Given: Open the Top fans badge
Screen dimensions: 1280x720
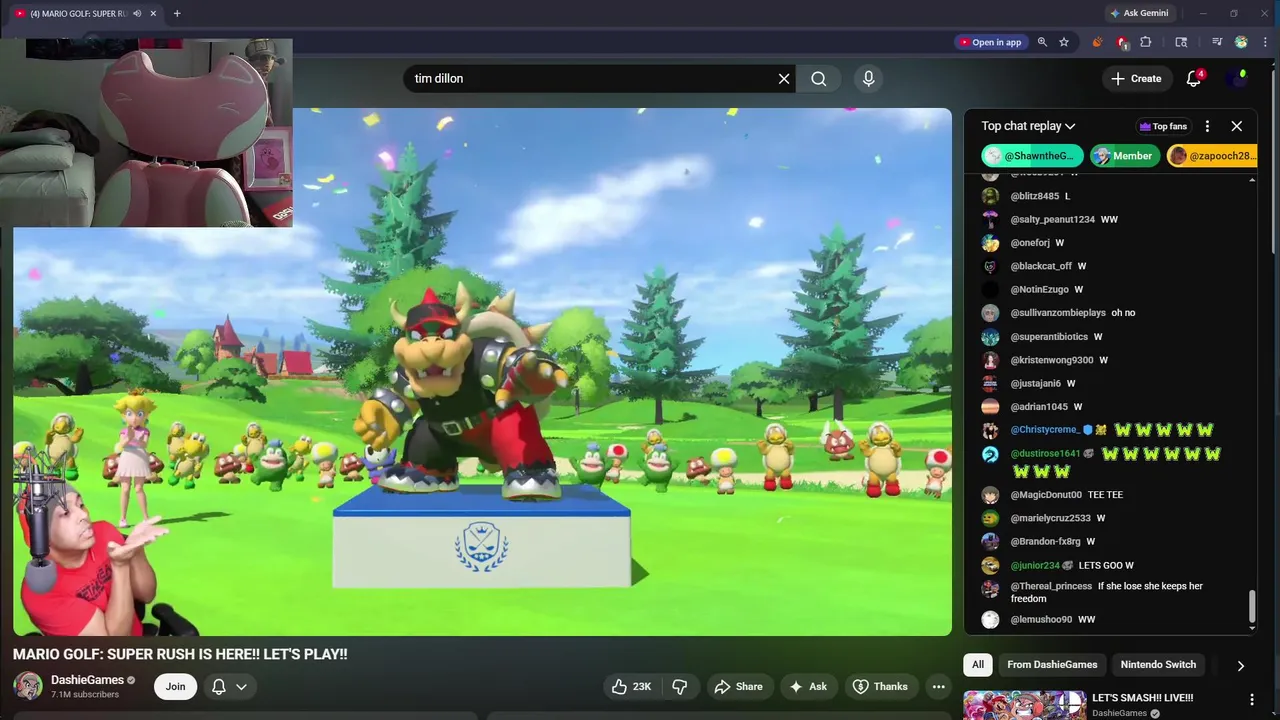Looking at the screenshot, I should point(1163,126).
